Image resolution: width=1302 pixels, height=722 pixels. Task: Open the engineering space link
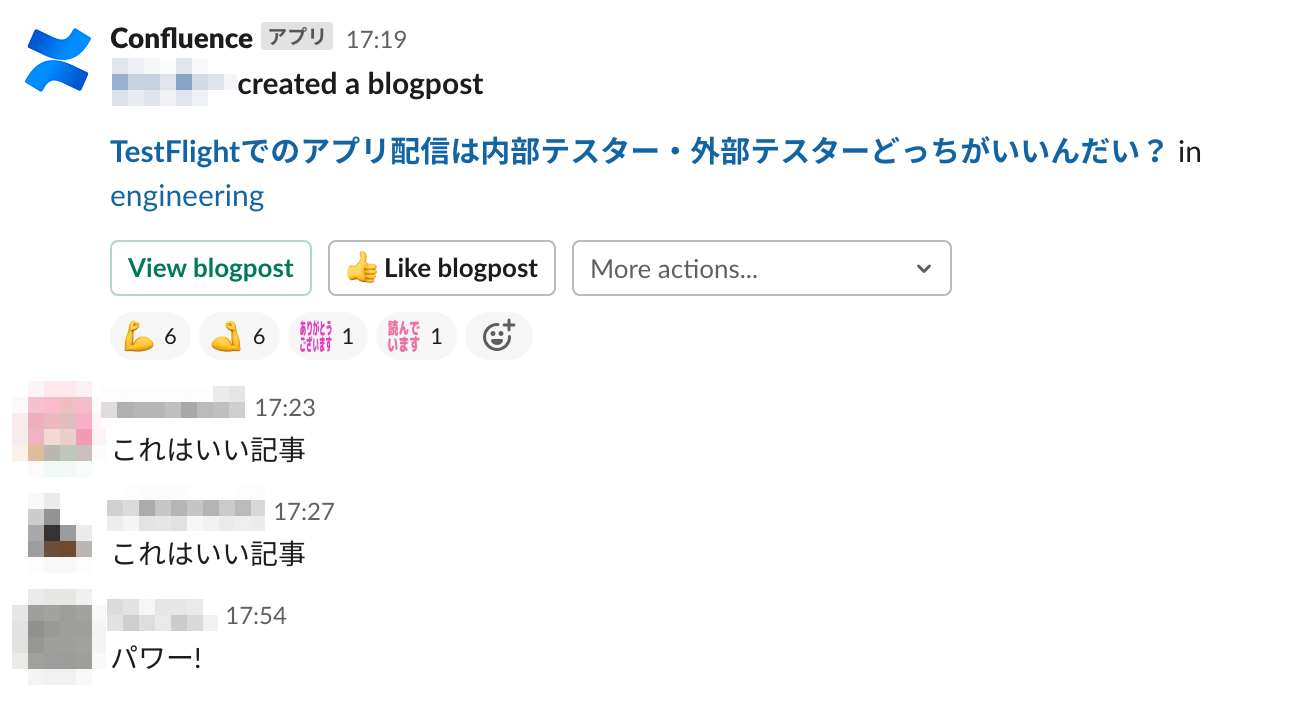tap(187, 196)
